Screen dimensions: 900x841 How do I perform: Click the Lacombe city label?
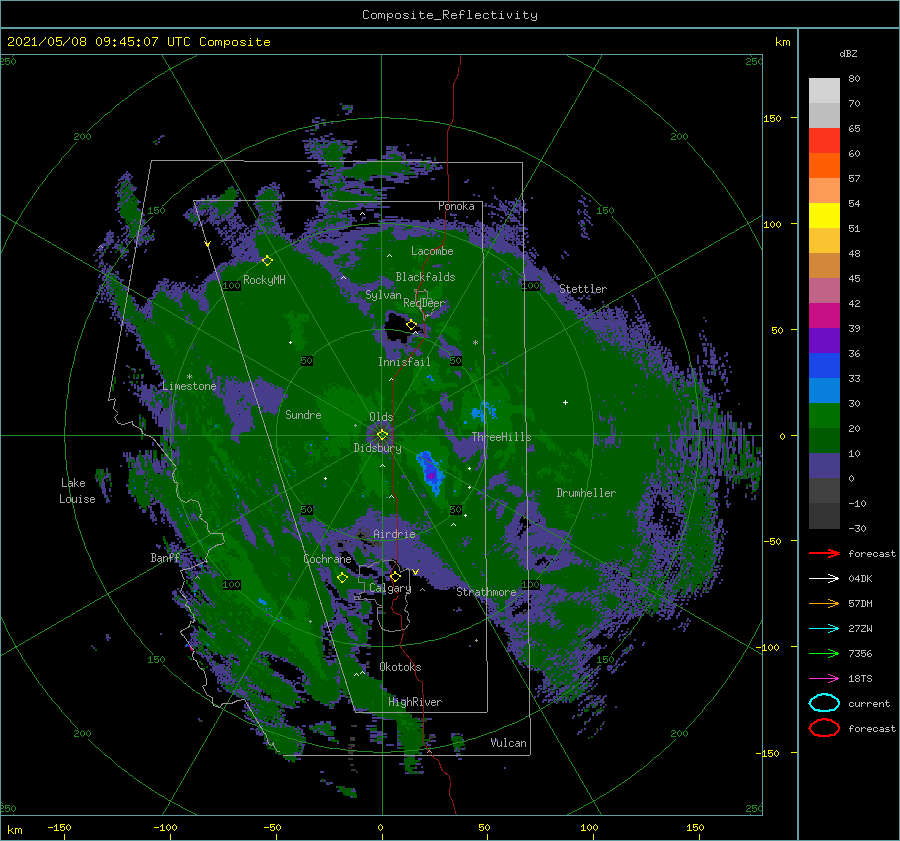click(432, 251)
